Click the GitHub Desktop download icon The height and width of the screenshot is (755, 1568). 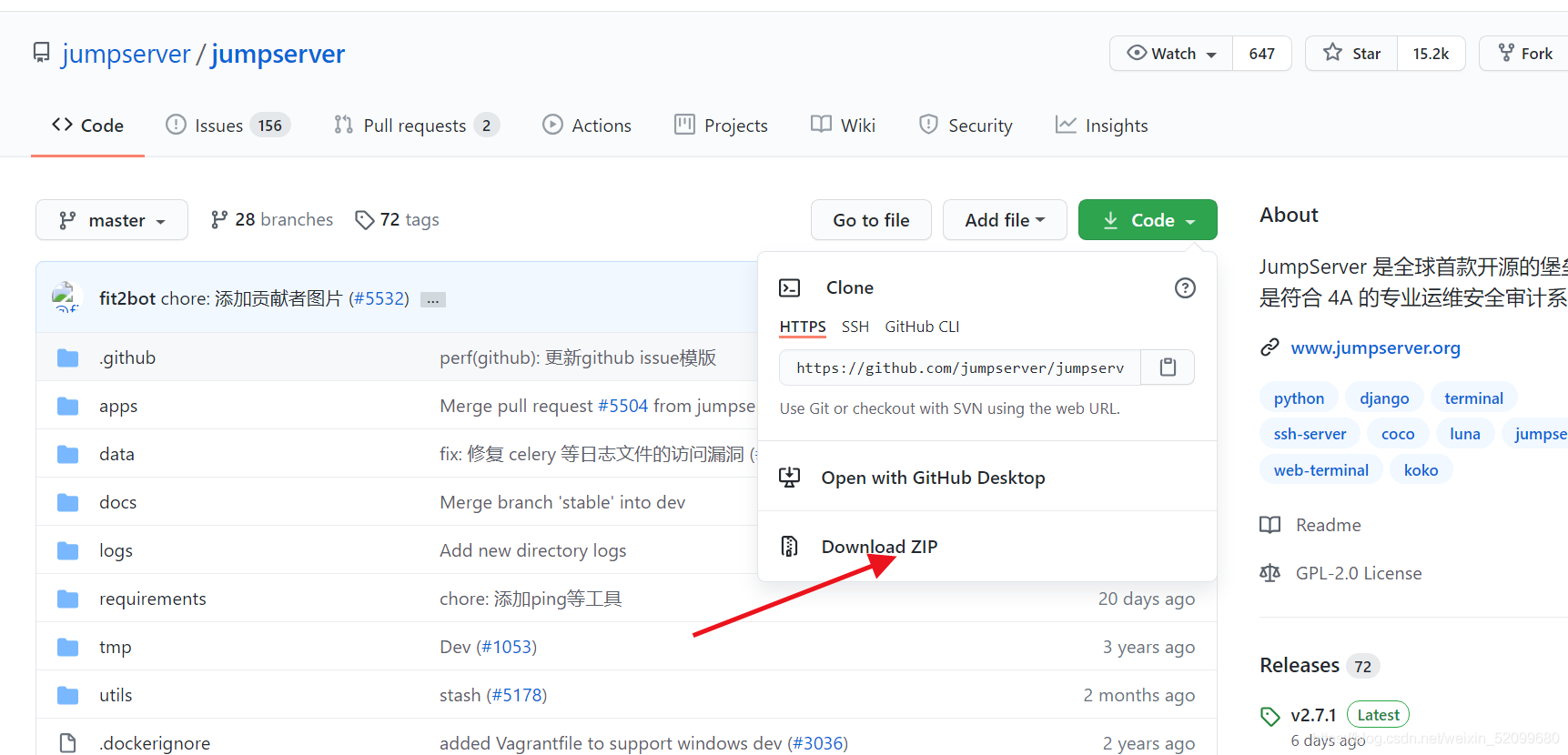coord(790,478)
